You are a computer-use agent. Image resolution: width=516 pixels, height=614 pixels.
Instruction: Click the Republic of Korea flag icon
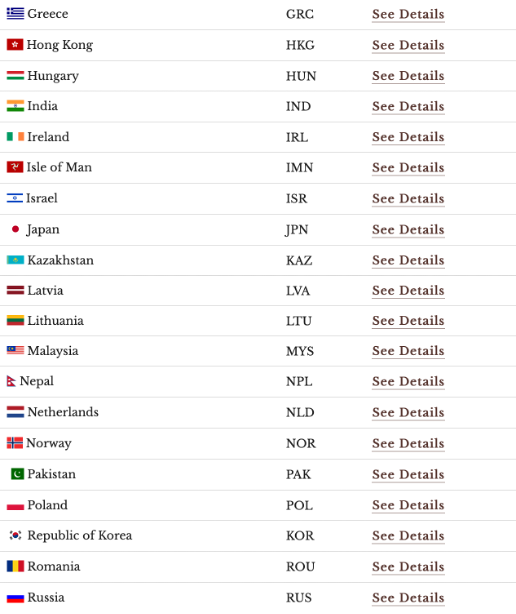coord(15,535)
